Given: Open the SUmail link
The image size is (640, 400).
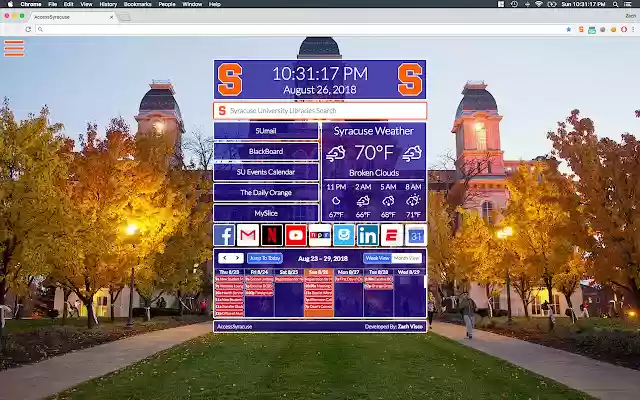Looking at the screenshot, I should [266, 131].
